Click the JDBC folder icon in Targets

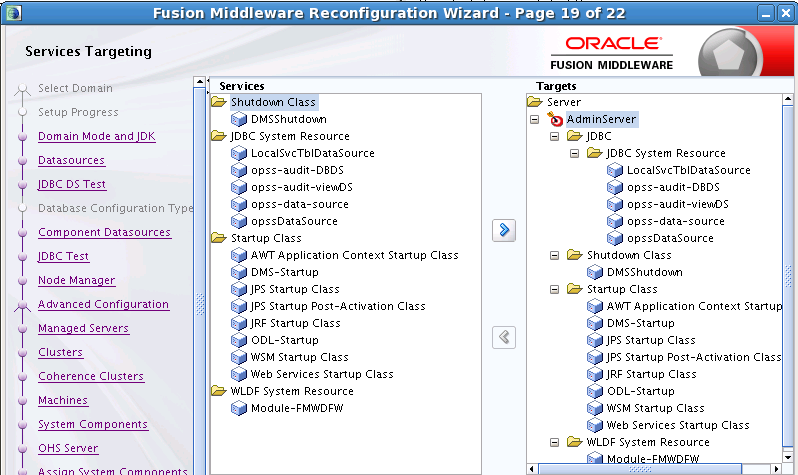[x=575, y=136]
